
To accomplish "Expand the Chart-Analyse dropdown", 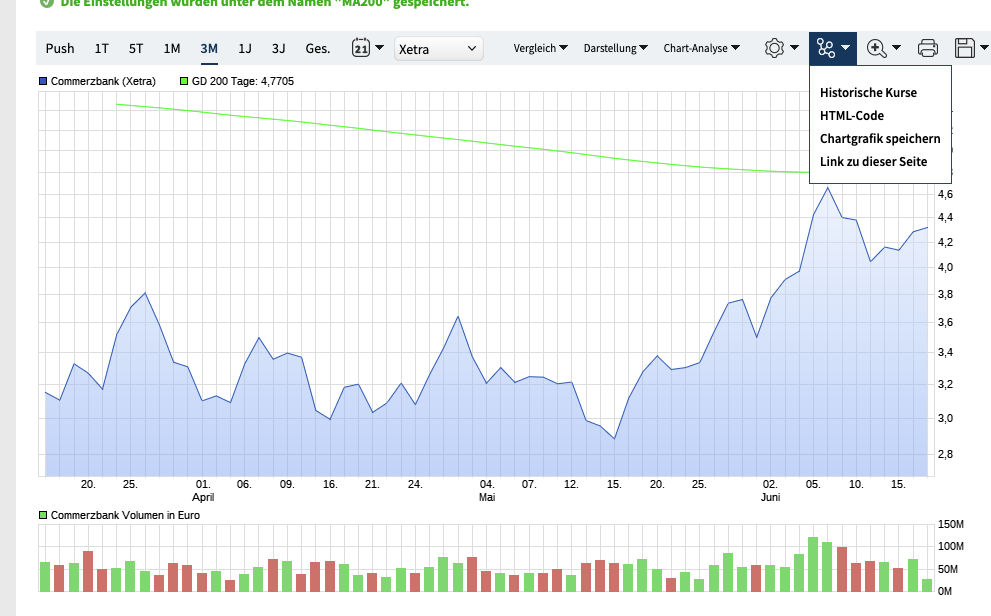I will pos(702,48).
